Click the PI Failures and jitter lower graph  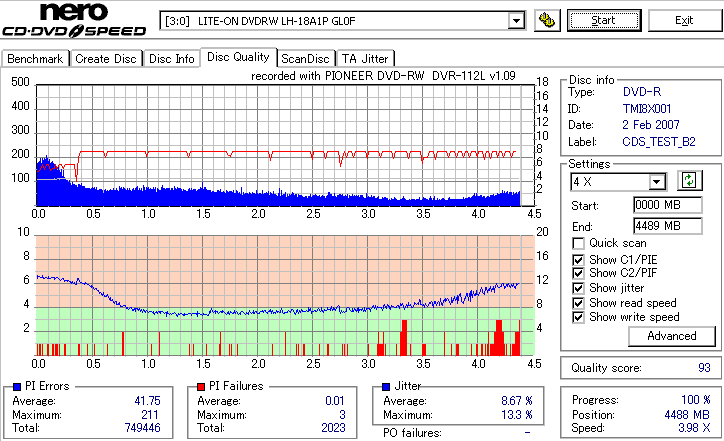pos(285,296)
